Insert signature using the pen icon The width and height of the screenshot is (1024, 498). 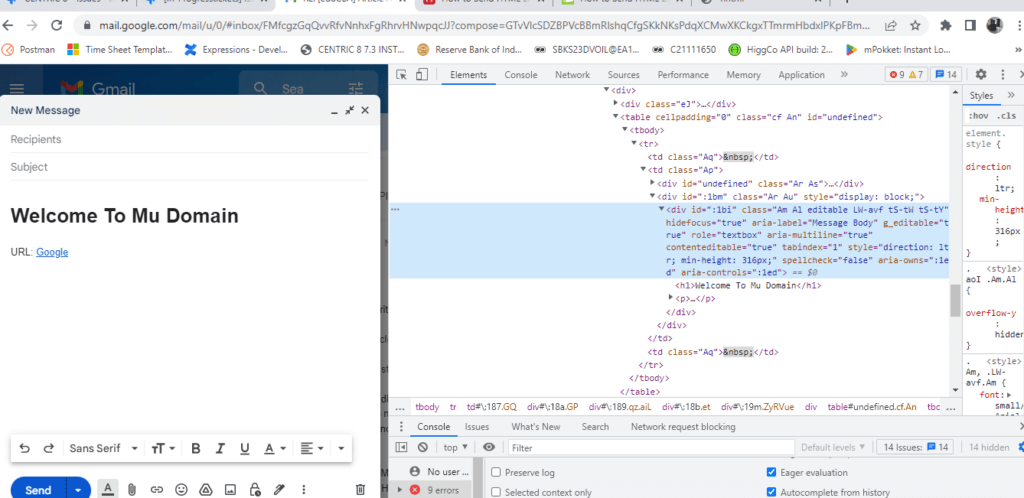pos(280,490)
